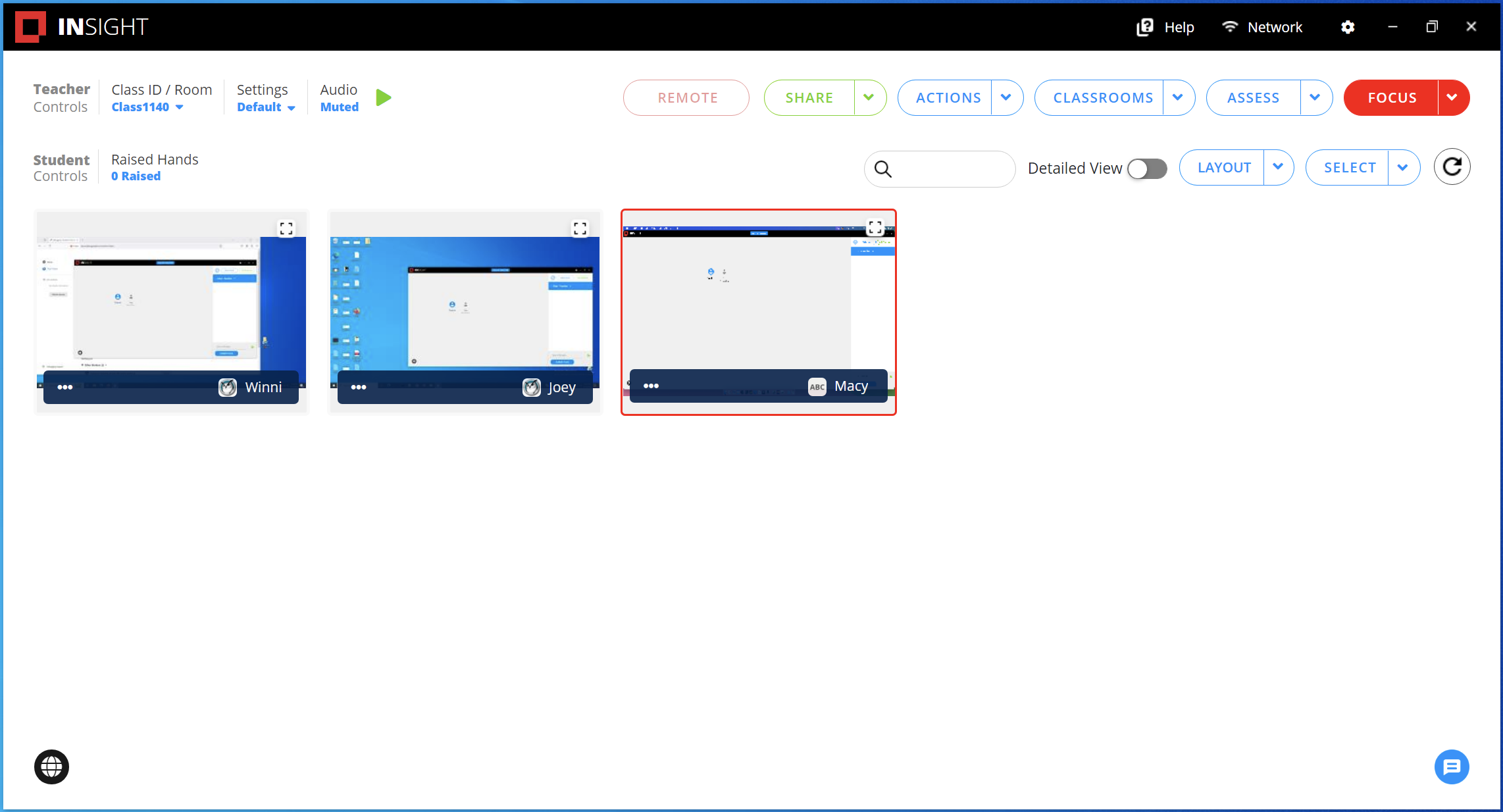Image resolution: width=1503 pixels, height=812 pixels.
Task: Click the REMOTE button
Action: (686, 97)
